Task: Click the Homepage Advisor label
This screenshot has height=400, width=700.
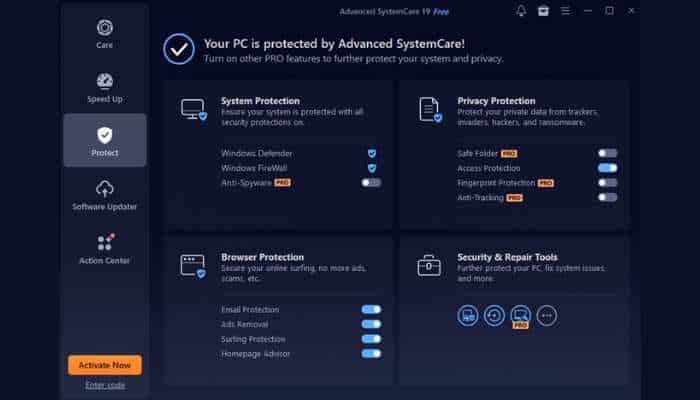Action: coord(255,354)
